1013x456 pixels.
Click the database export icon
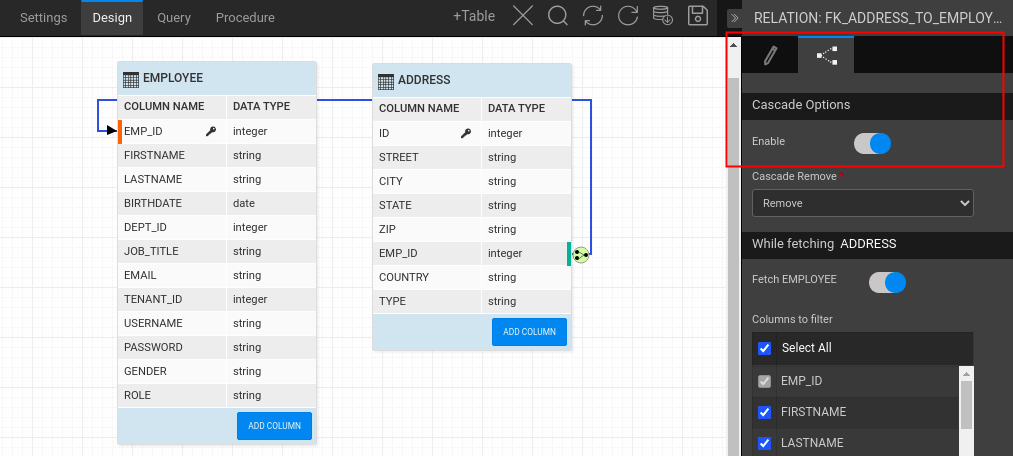[662, 16]
